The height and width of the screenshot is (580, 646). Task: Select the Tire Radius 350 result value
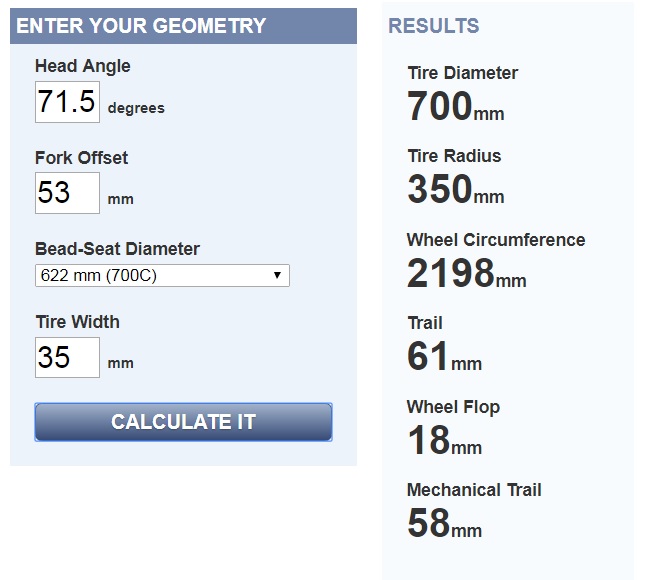(440, 189)
